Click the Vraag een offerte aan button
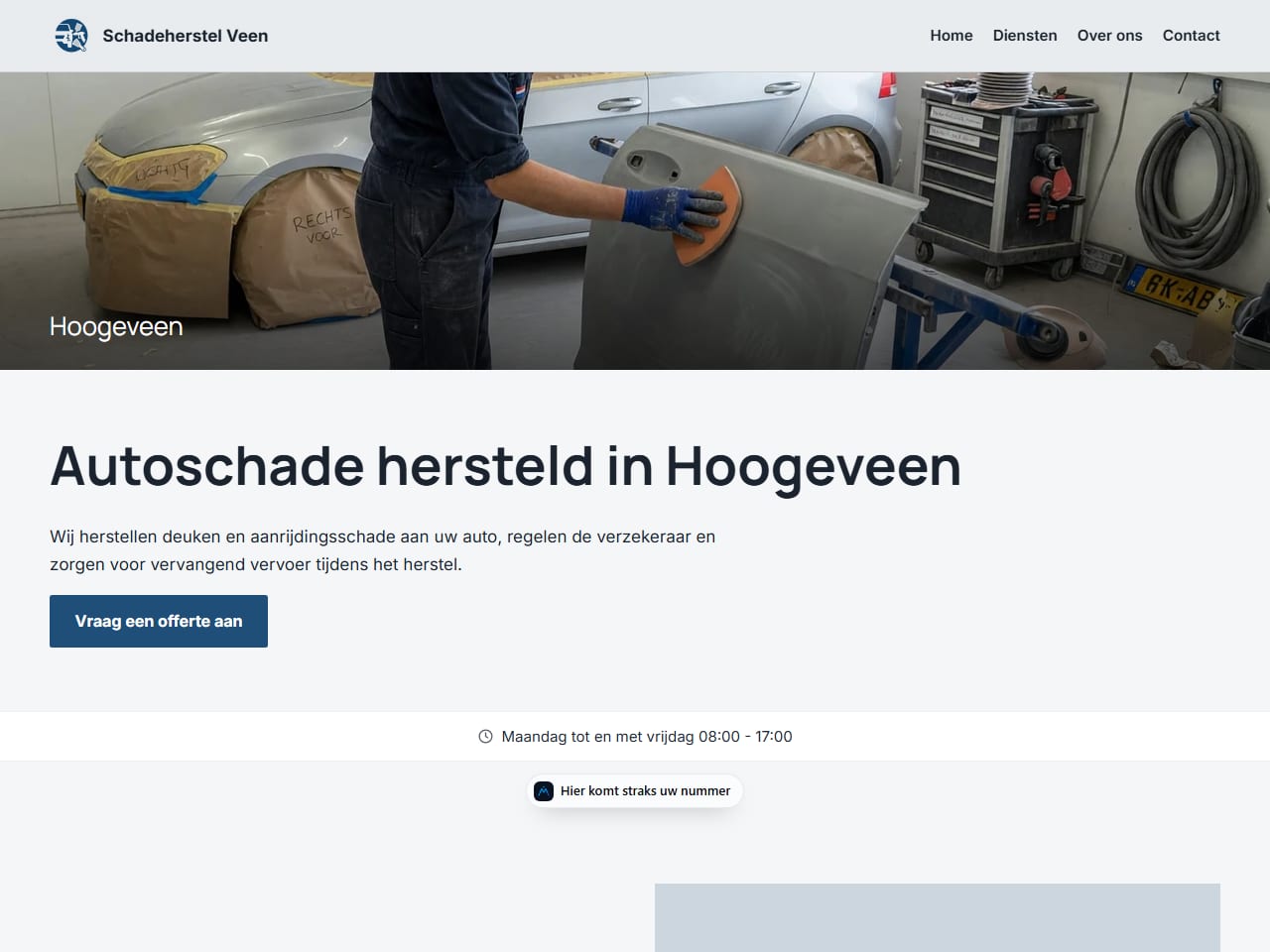 tap(159, 621)
